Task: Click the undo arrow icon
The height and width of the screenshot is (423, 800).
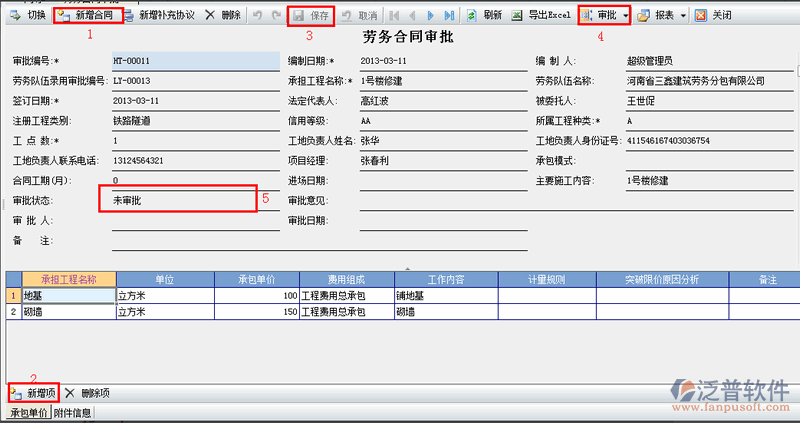Action: 258,16
